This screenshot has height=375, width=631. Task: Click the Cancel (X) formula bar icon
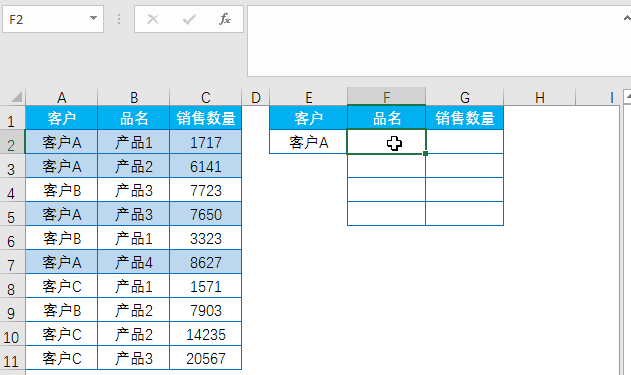pyautogui.click(x=153, y=19)
